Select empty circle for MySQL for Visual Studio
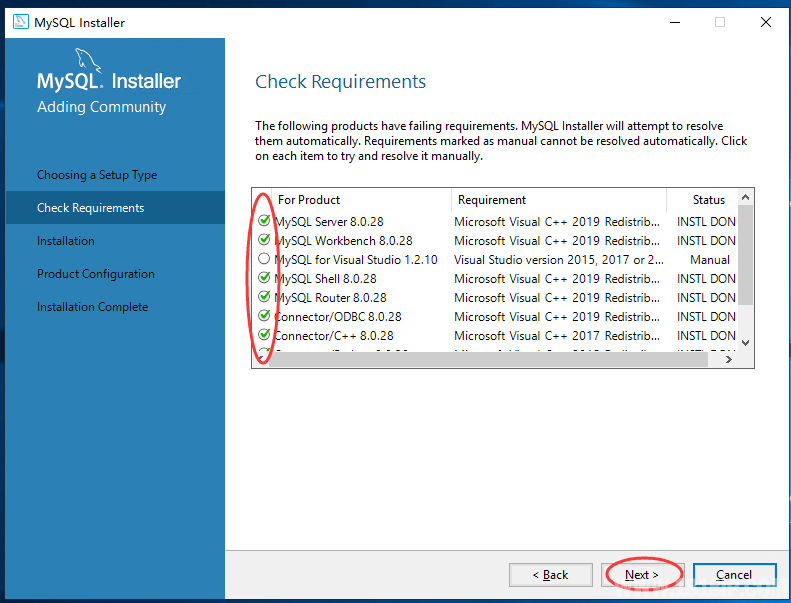This screenshot has height=603, width=791. click(264, 259)
